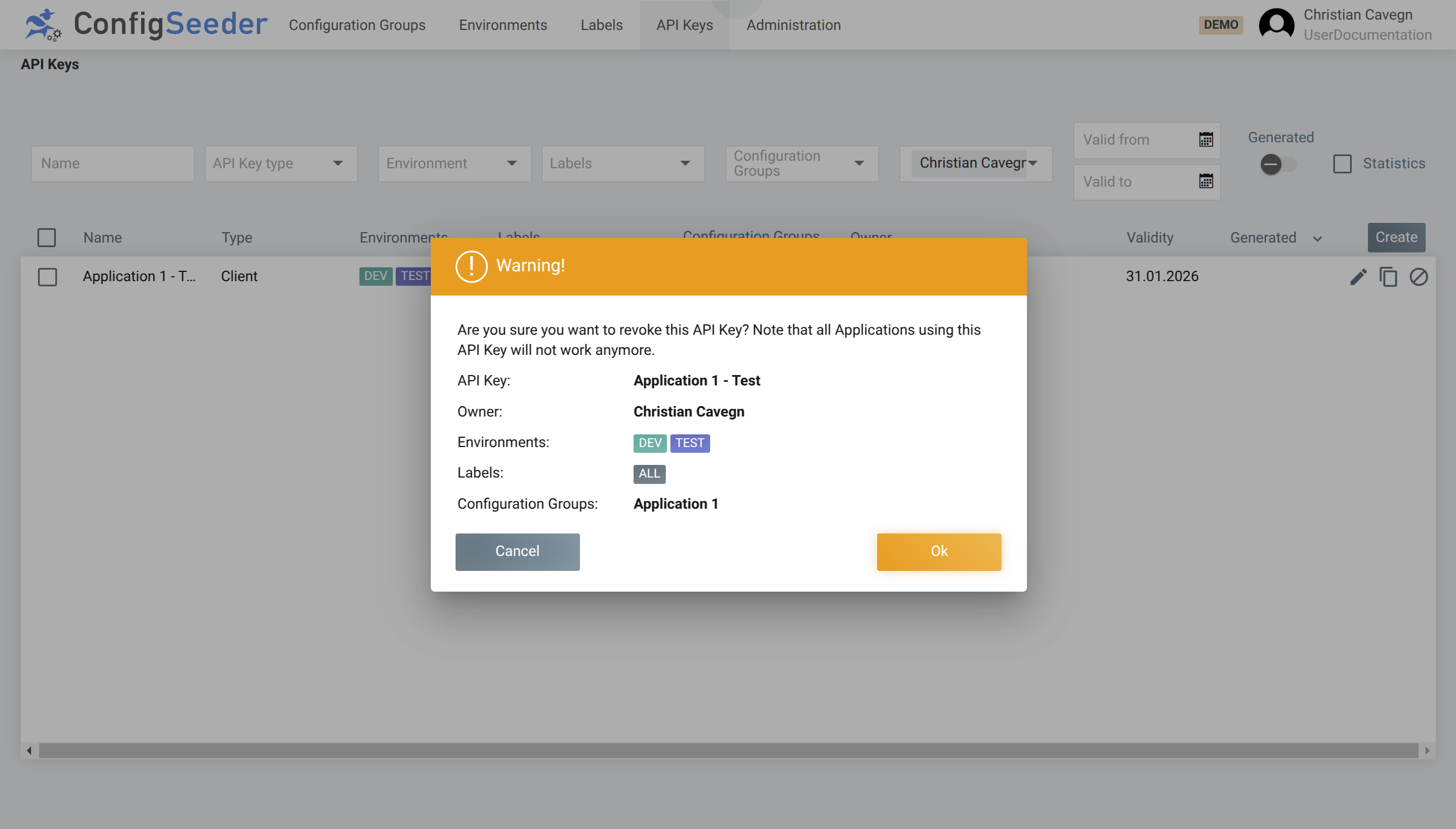Expand the Environment filter dropdown
The height and width of the screenshot is (829, 1456).
pos(454,164)
